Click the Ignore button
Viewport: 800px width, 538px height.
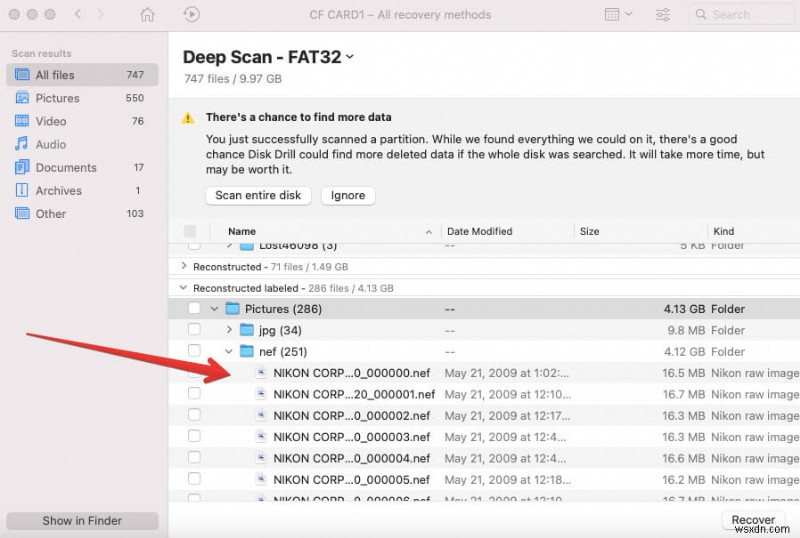click(x=348, y=195)
